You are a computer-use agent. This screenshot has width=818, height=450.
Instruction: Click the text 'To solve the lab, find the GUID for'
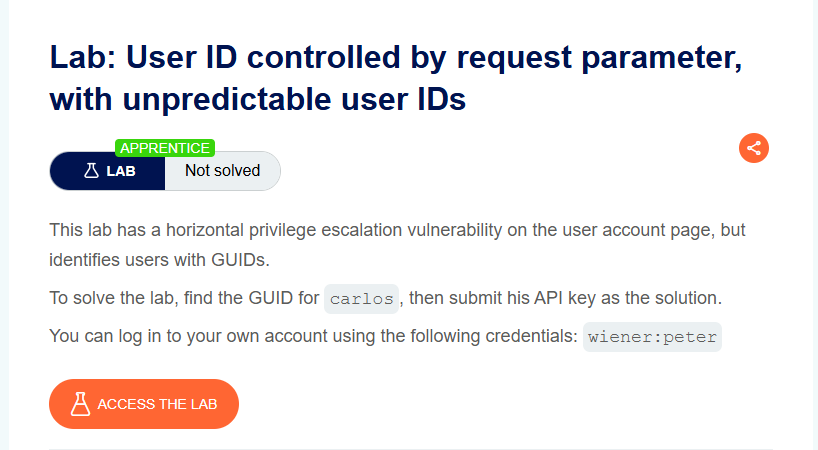point(184,298)
